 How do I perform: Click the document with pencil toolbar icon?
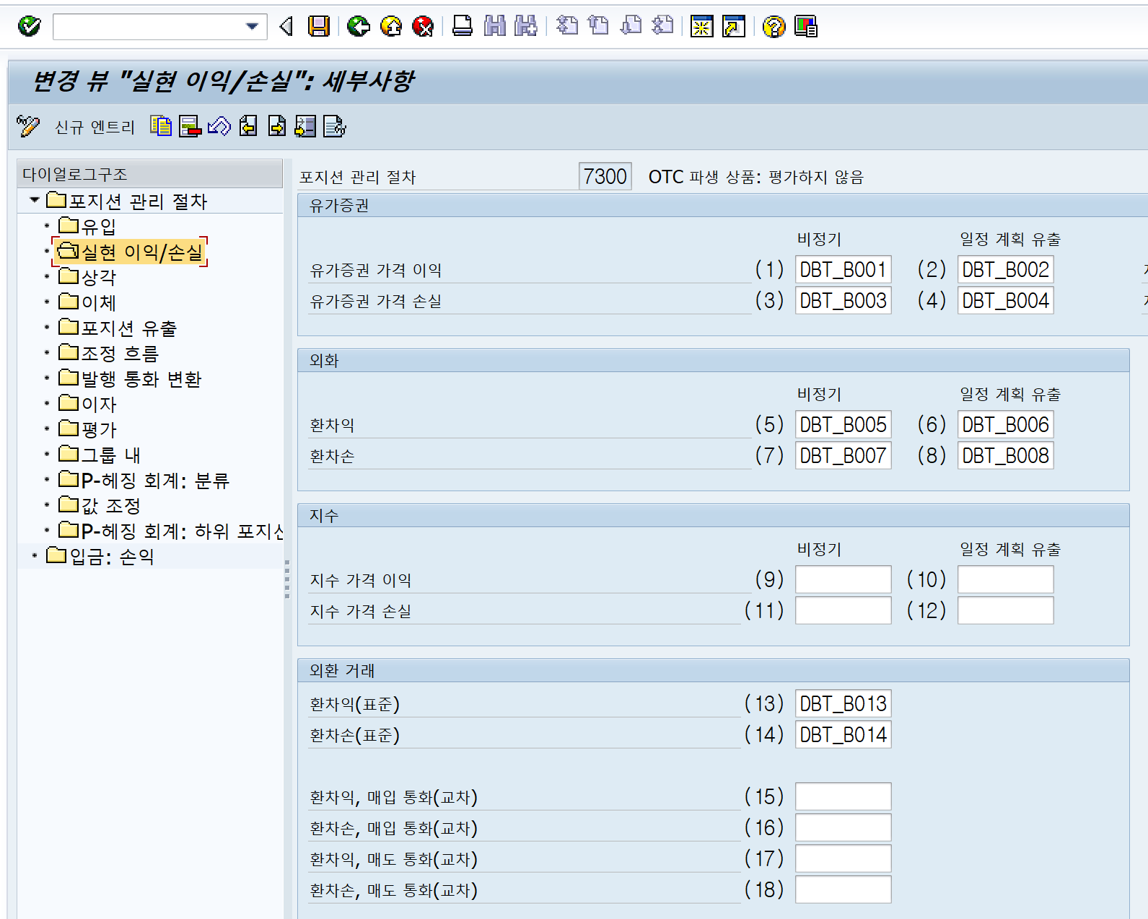tap(335, 127)
